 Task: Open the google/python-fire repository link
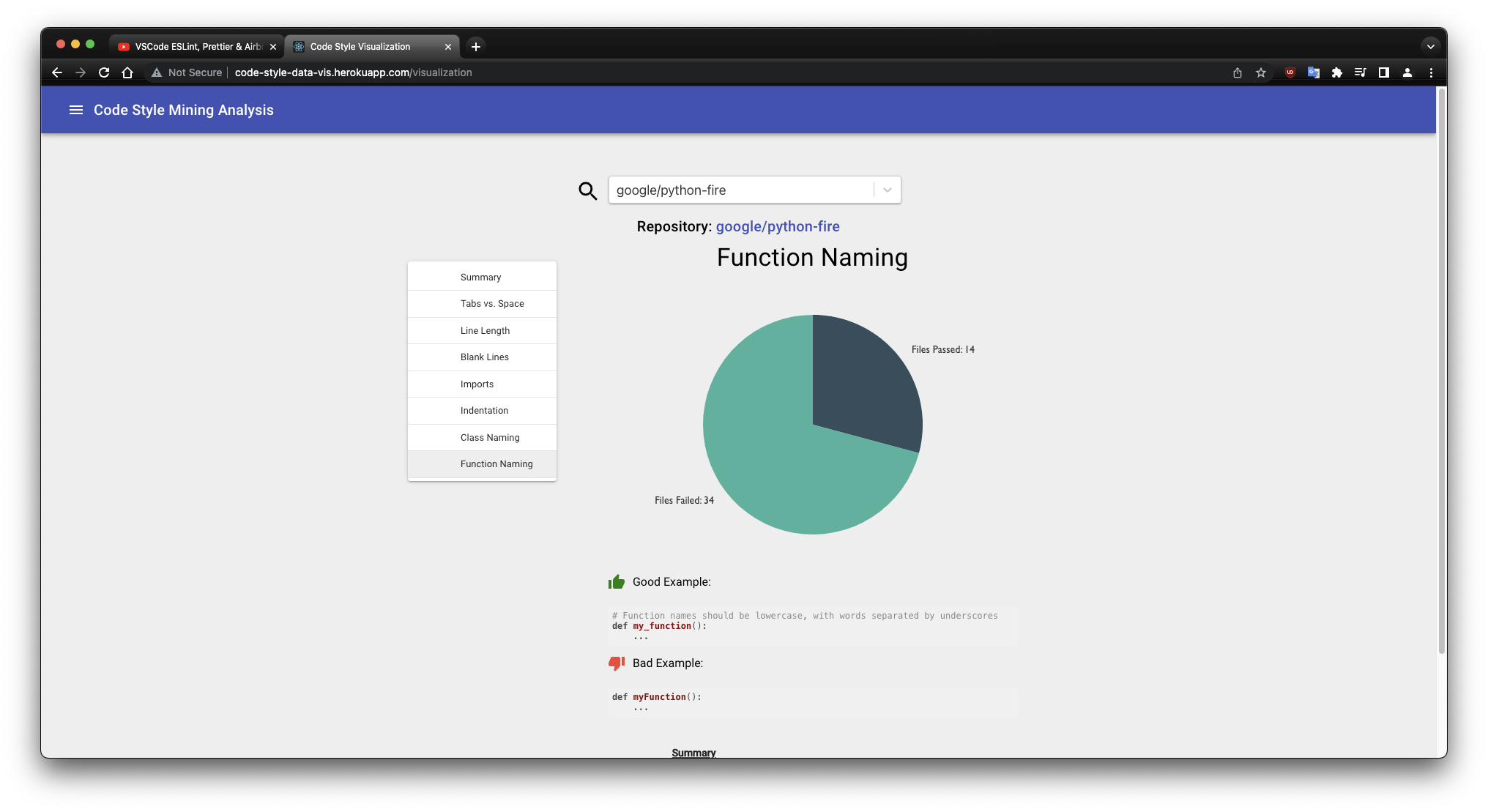(777, 227)
